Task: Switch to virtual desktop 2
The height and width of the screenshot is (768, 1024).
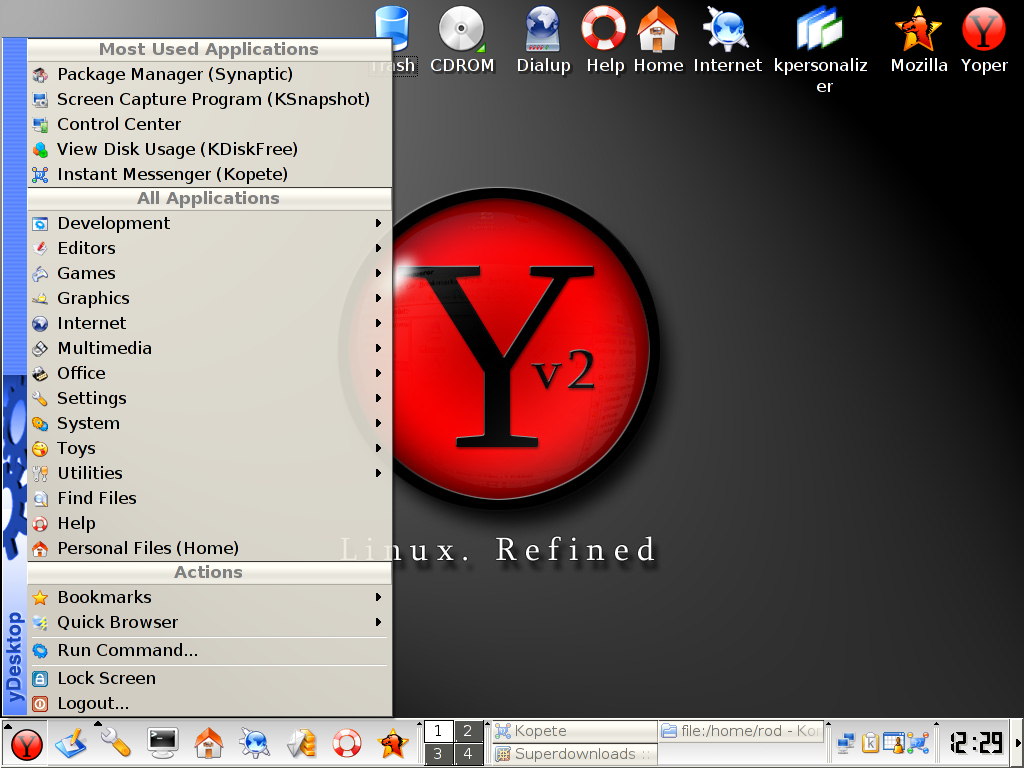Action: point(468,731)
